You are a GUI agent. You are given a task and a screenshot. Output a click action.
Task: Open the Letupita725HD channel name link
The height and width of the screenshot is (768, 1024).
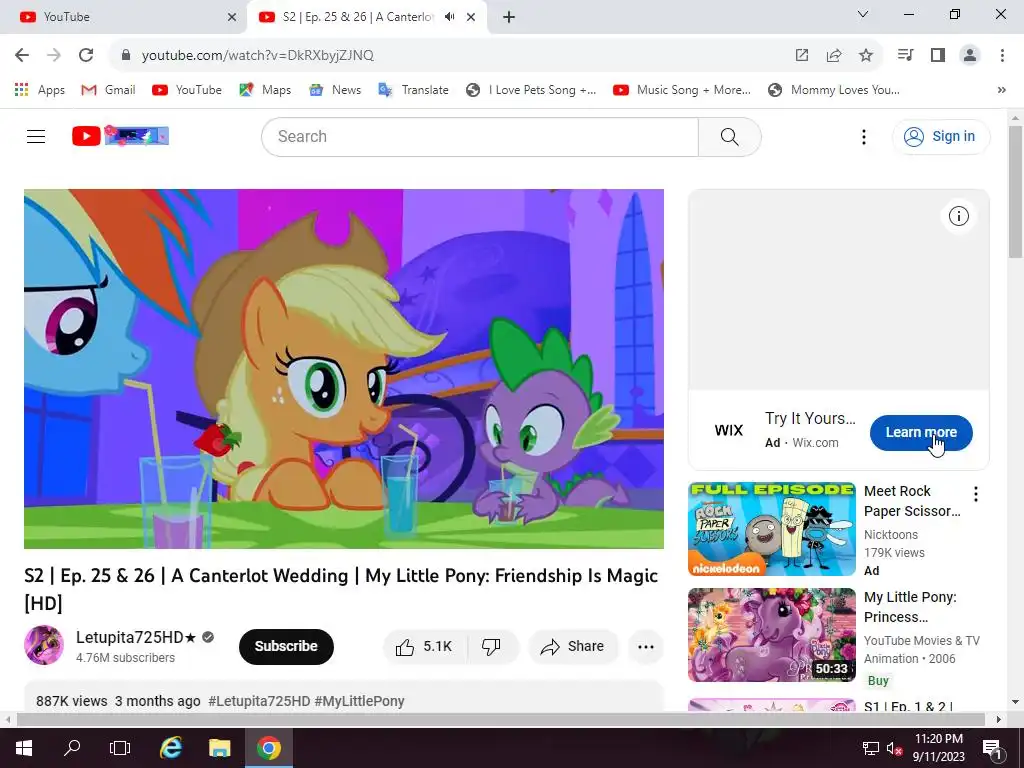(136, 637)
